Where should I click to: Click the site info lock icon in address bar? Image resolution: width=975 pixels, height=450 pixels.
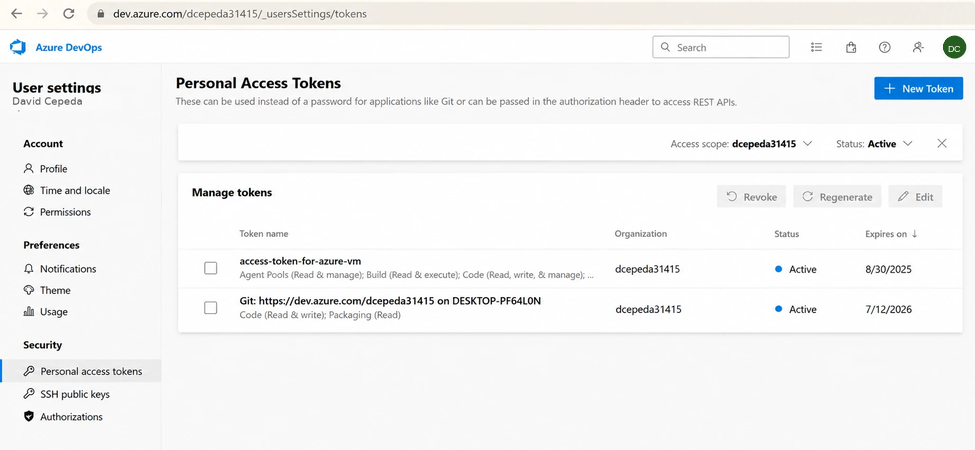pyautogui.click(x=101, y=14)
